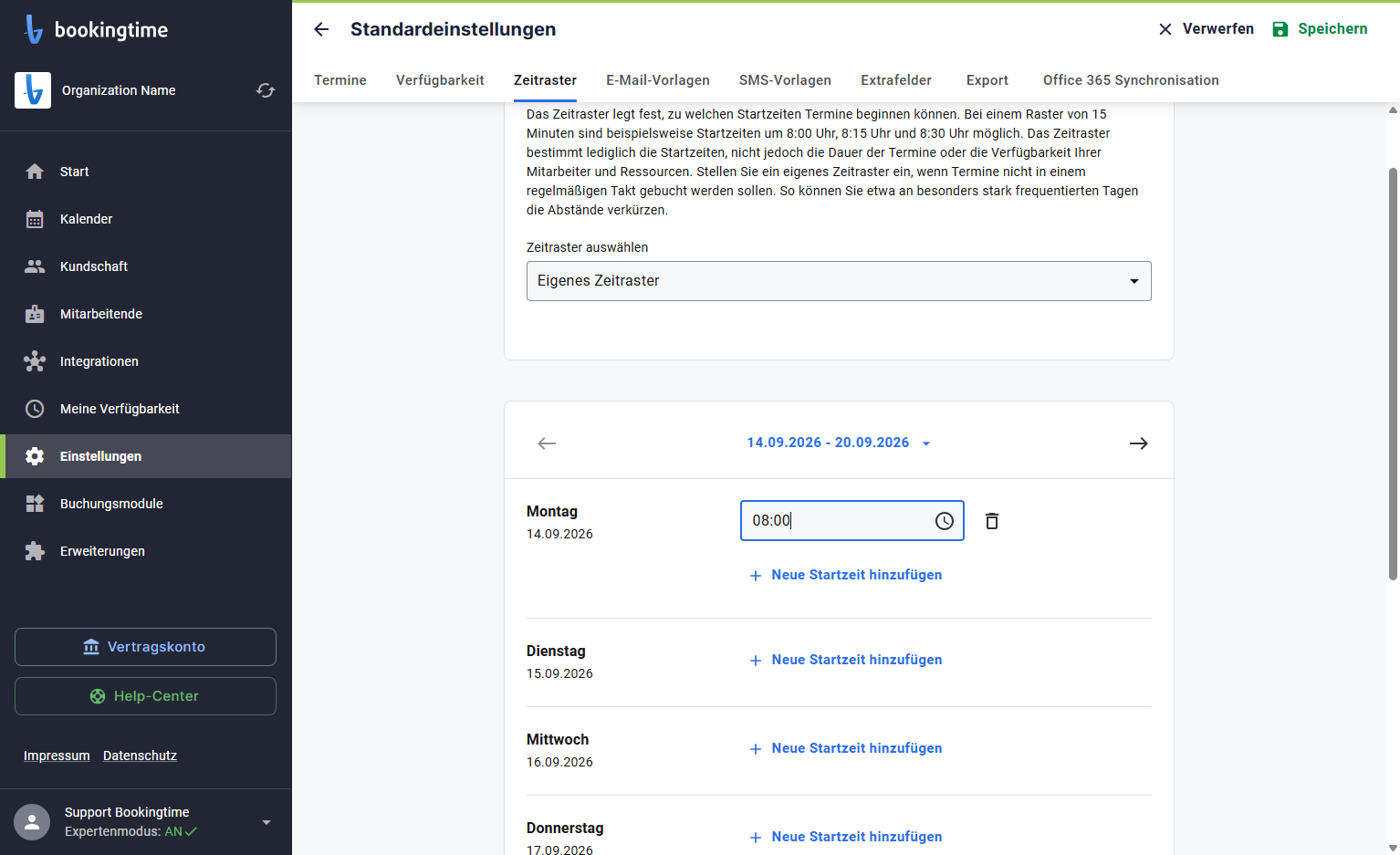The height and width of the screenshot is (855, 1400).
Task: Select the Zeitraster tab
Action: point(545,80)
